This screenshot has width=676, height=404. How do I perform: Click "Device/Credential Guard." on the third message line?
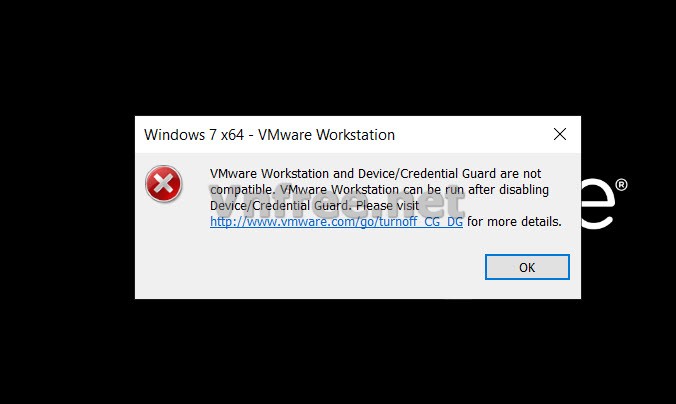(281, 206)
